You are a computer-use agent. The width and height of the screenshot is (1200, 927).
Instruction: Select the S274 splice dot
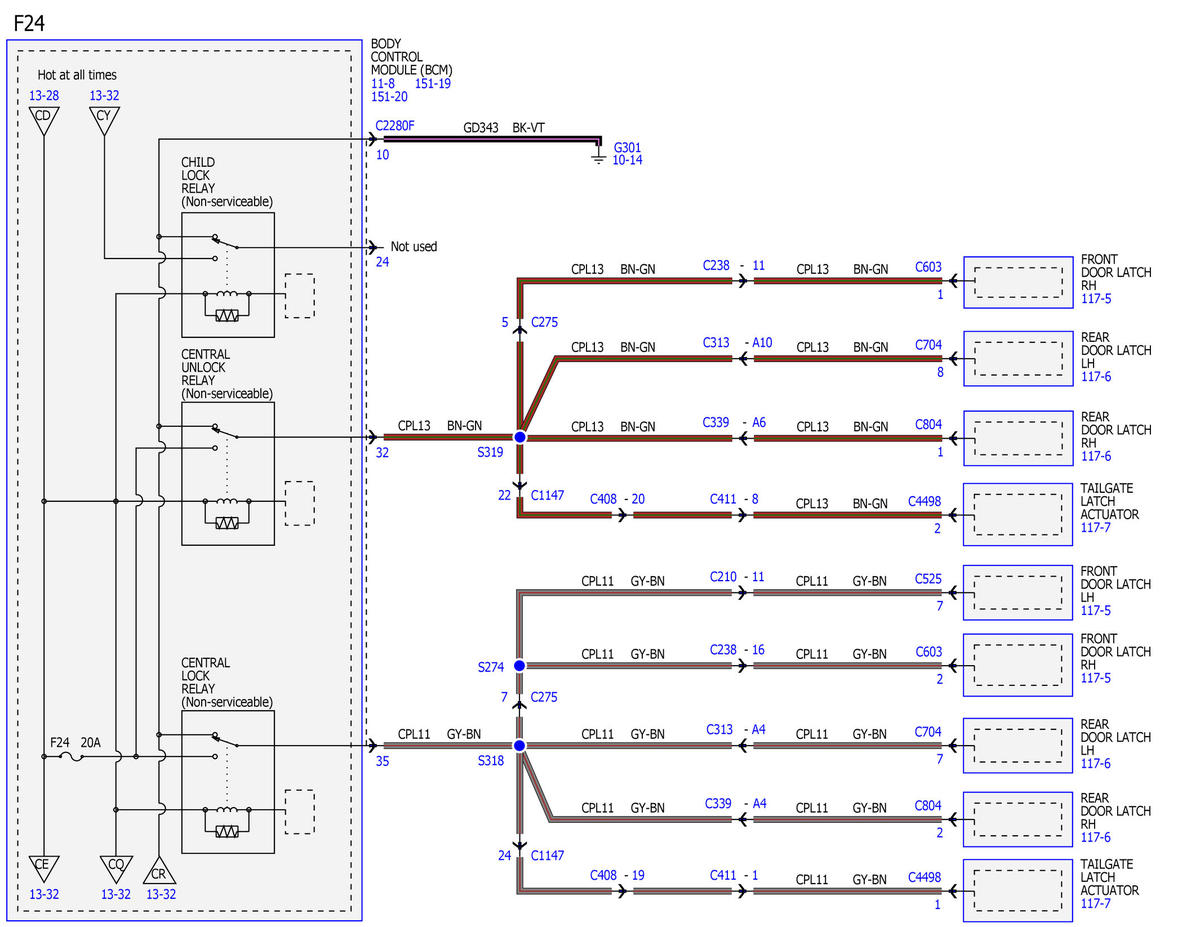520,665
